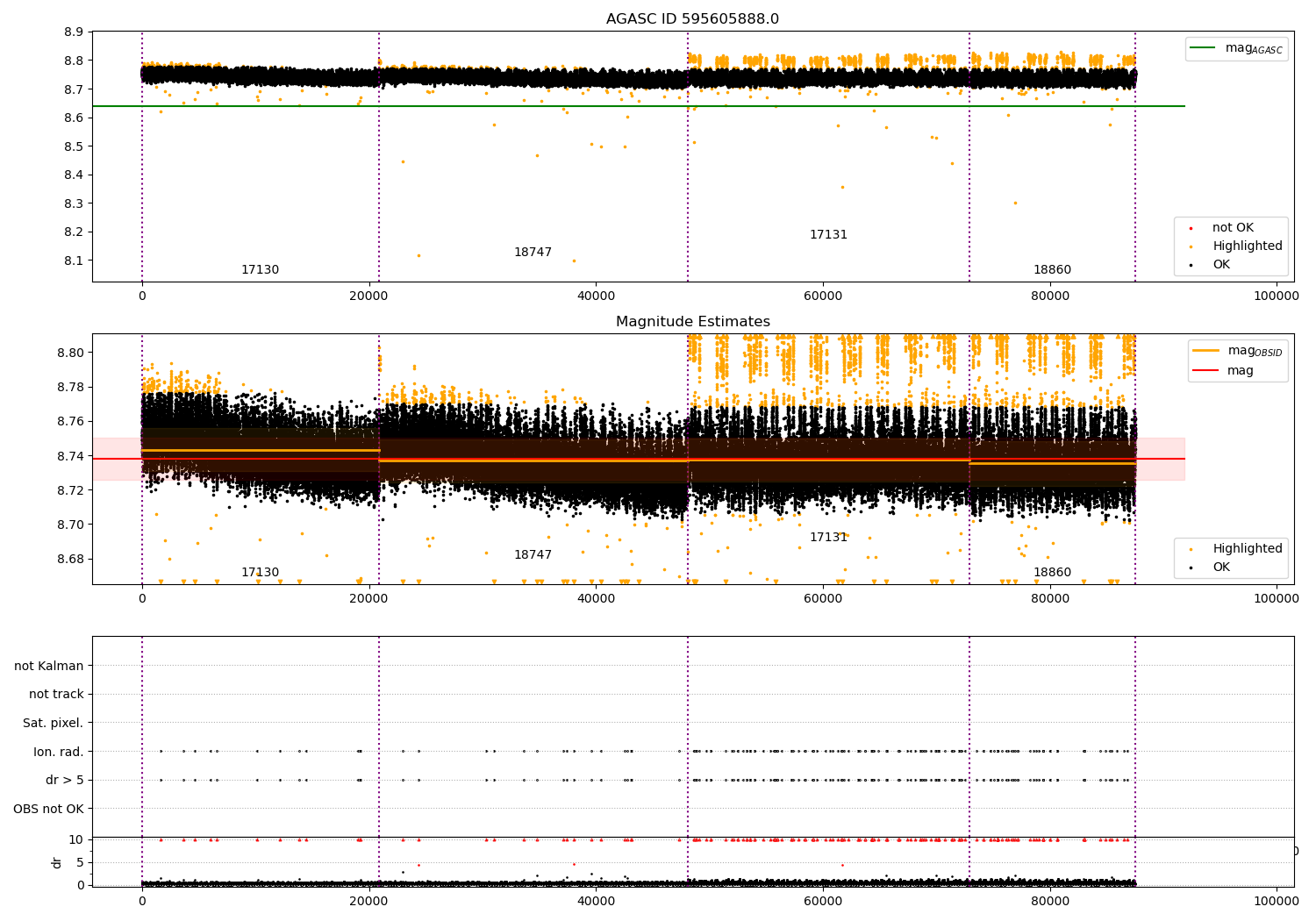This screenshot has width=1316, height=921.
Task: Click the 'AGASC ID 595605888.0' plot title
Action: tap(692, 19)
